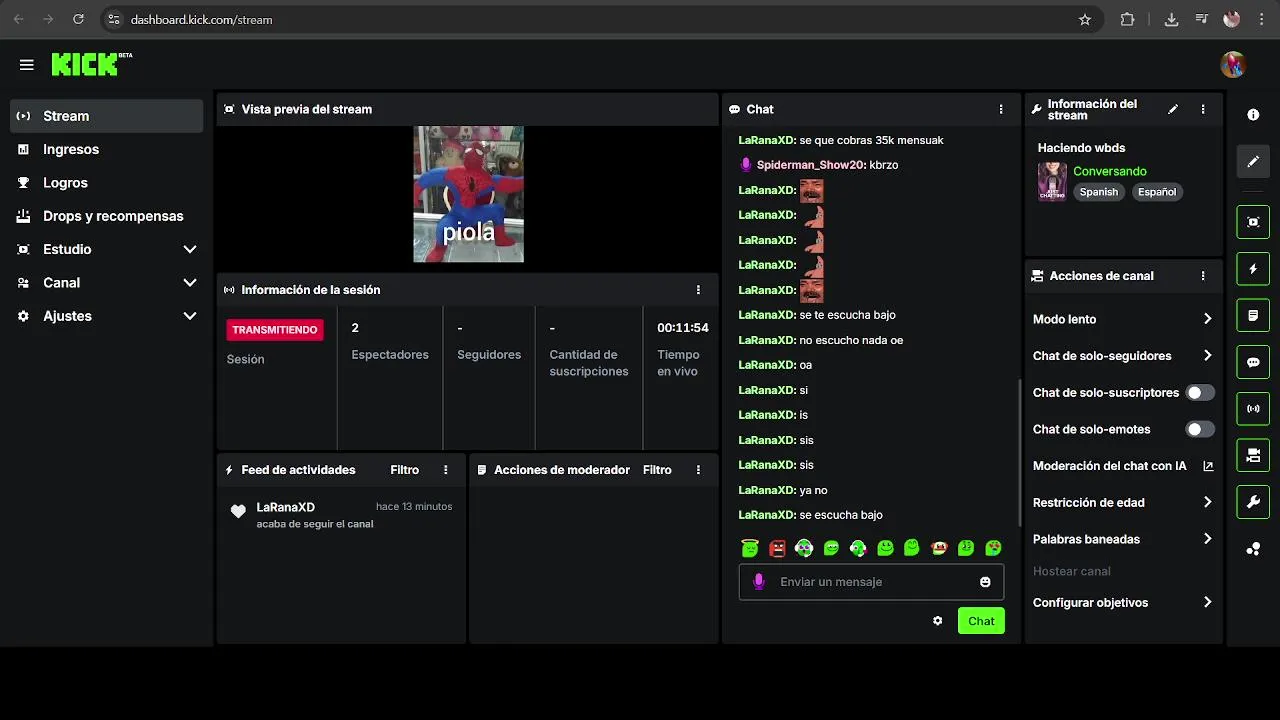Click the Conversando category link

click(x=1110, y=171)
